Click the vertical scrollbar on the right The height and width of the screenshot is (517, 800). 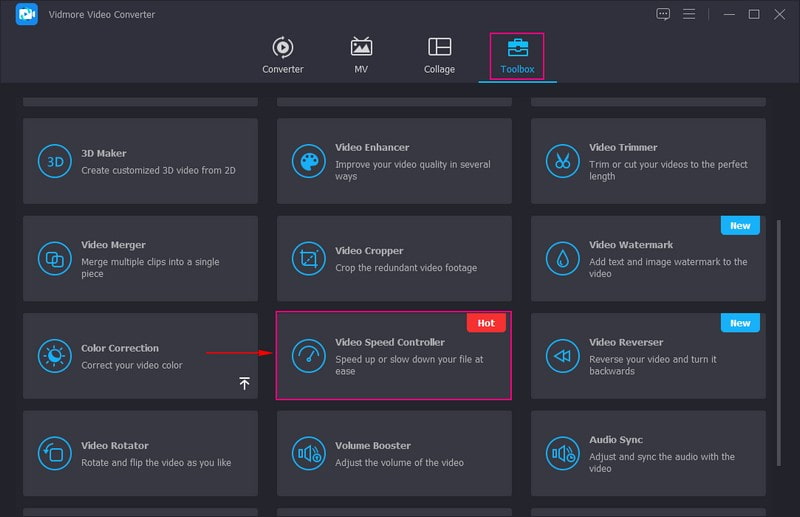point(779,300)
